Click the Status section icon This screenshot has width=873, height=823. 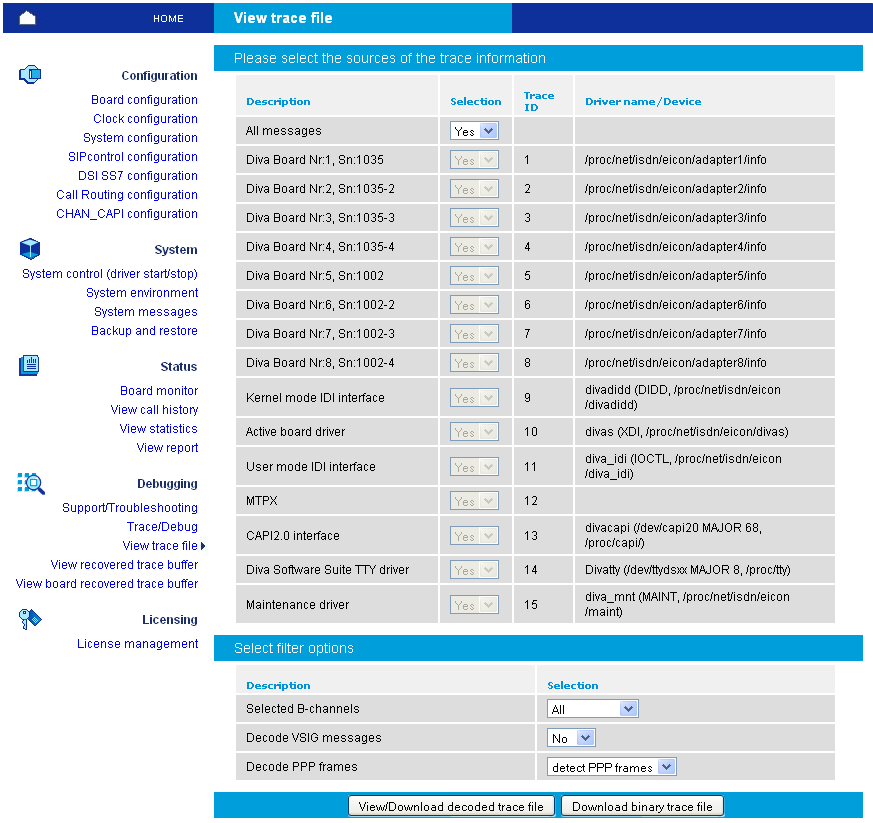pos(30,365)
